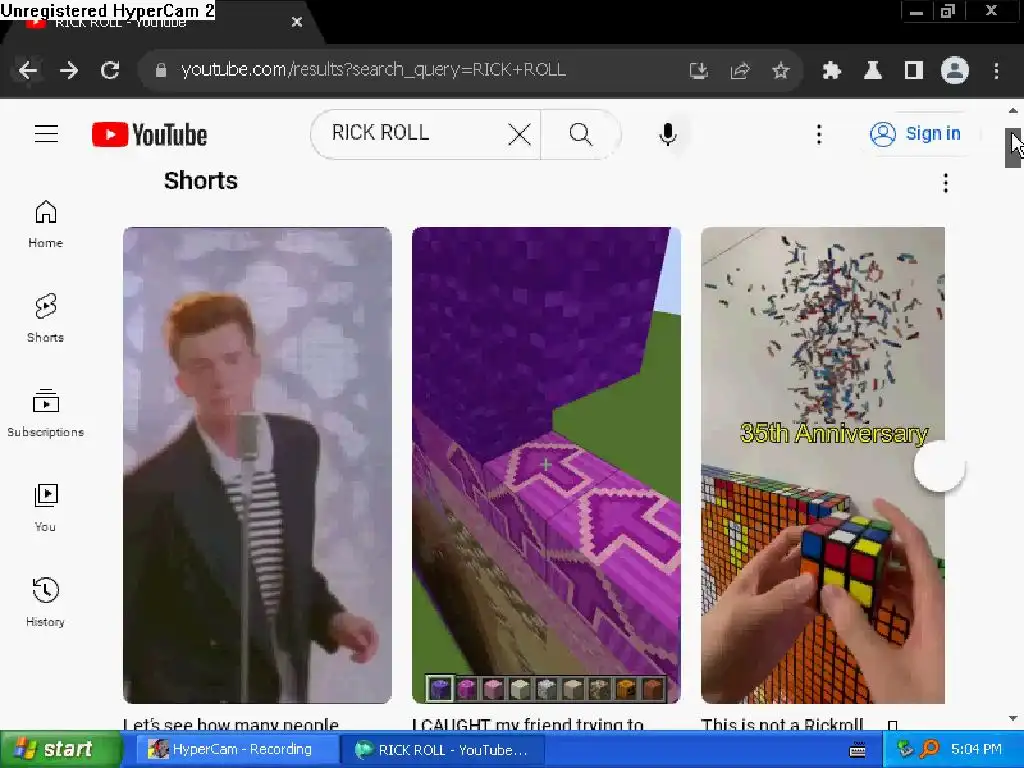Viewport: 1024px width, 768px height.
Task: Open the 35th Anniversary Rubik's cube short
Action: point(823,465)
